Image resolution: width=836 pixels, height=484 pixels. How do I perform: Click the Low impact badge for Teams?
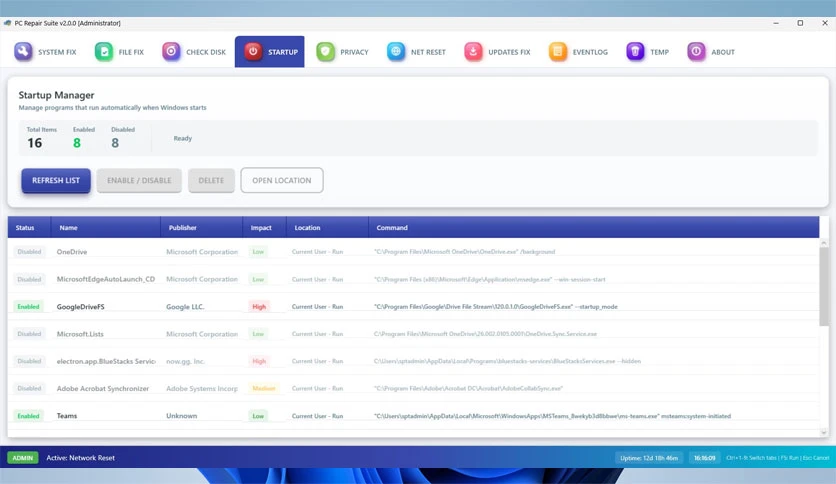(x=258, y=416)
